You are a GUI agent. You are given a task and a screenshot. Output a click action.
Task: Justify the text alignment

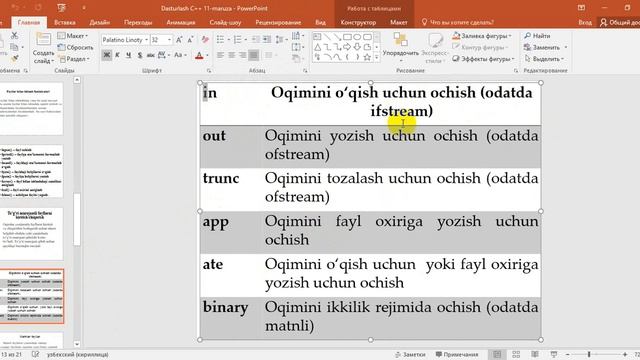pyautogui.click(x=253, y=55)
